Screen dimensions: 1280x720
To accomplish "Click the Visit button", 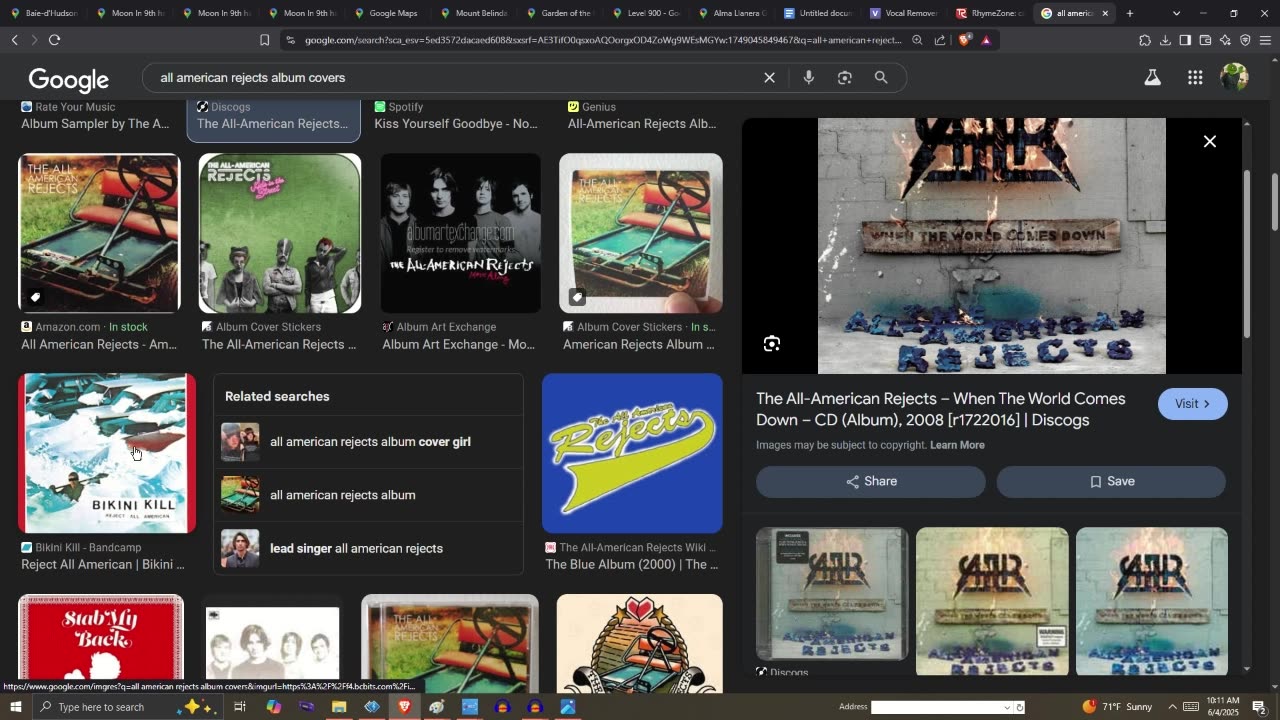I will coord(1192,404).
